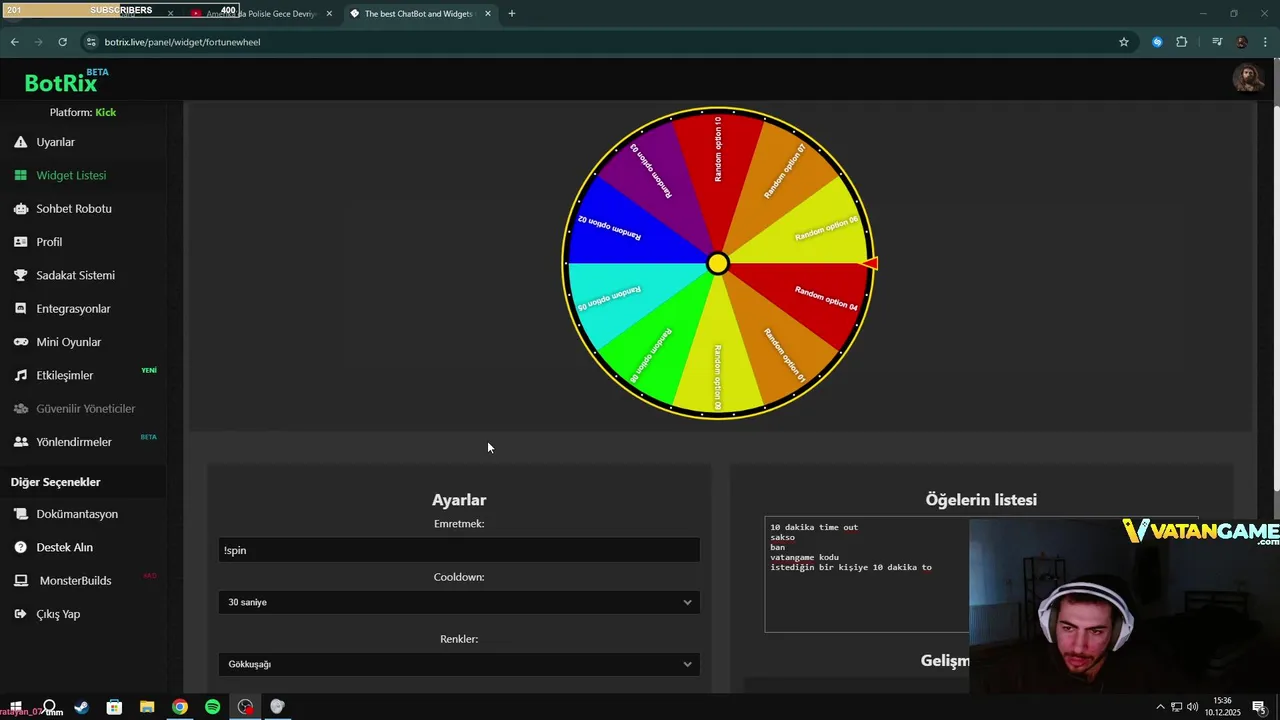Click the Profil card icon

coord(20,242)
